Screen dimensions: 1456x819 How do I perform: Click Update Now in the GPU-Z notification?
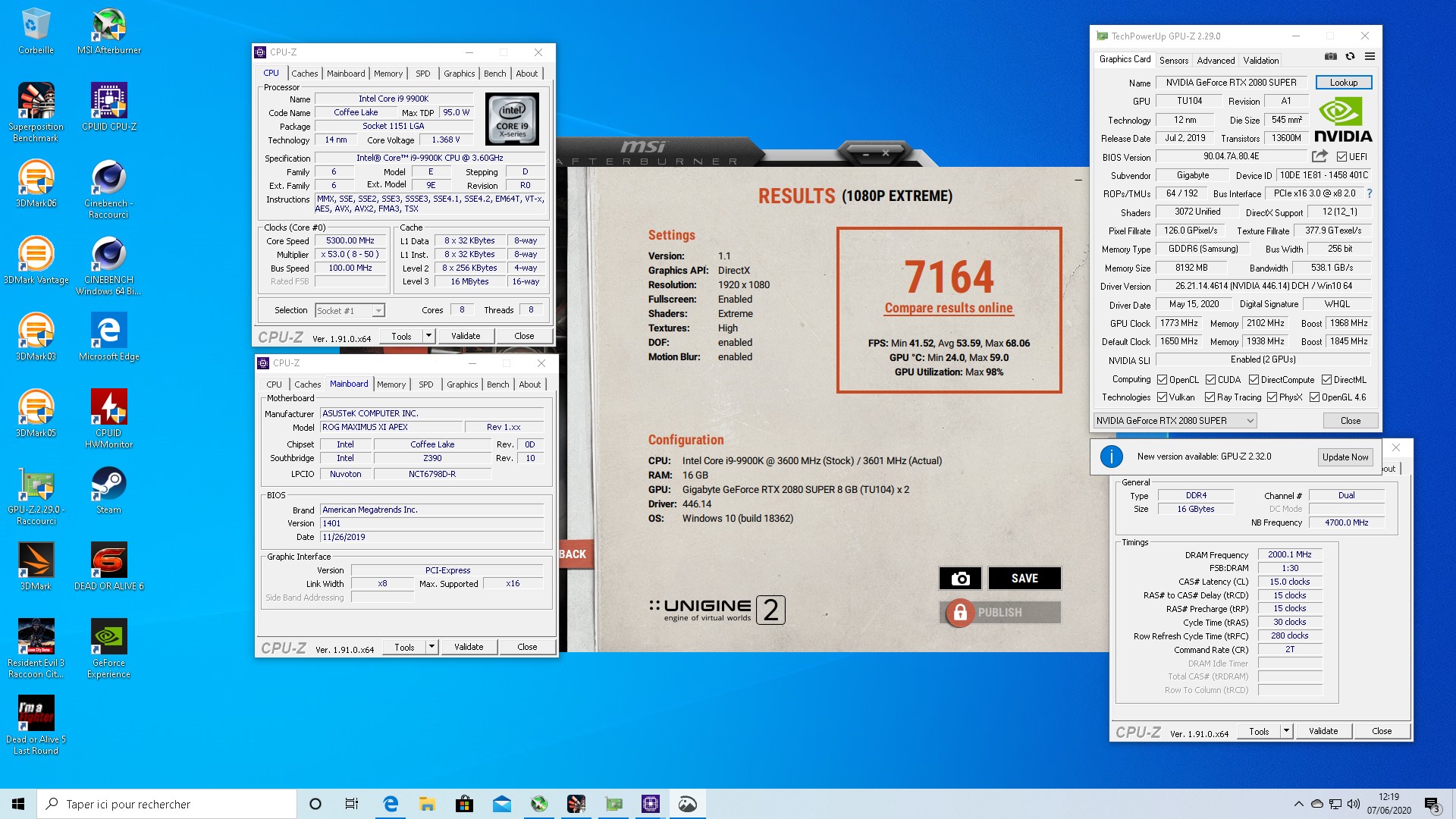[1345, 457]
